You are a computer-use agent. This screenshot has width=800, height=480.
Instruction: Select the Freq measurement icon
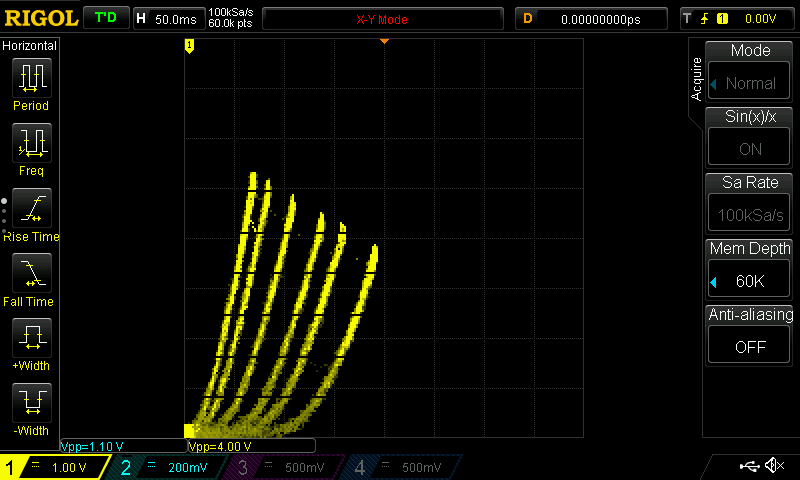pyautogui.click(x=32, y=143)
